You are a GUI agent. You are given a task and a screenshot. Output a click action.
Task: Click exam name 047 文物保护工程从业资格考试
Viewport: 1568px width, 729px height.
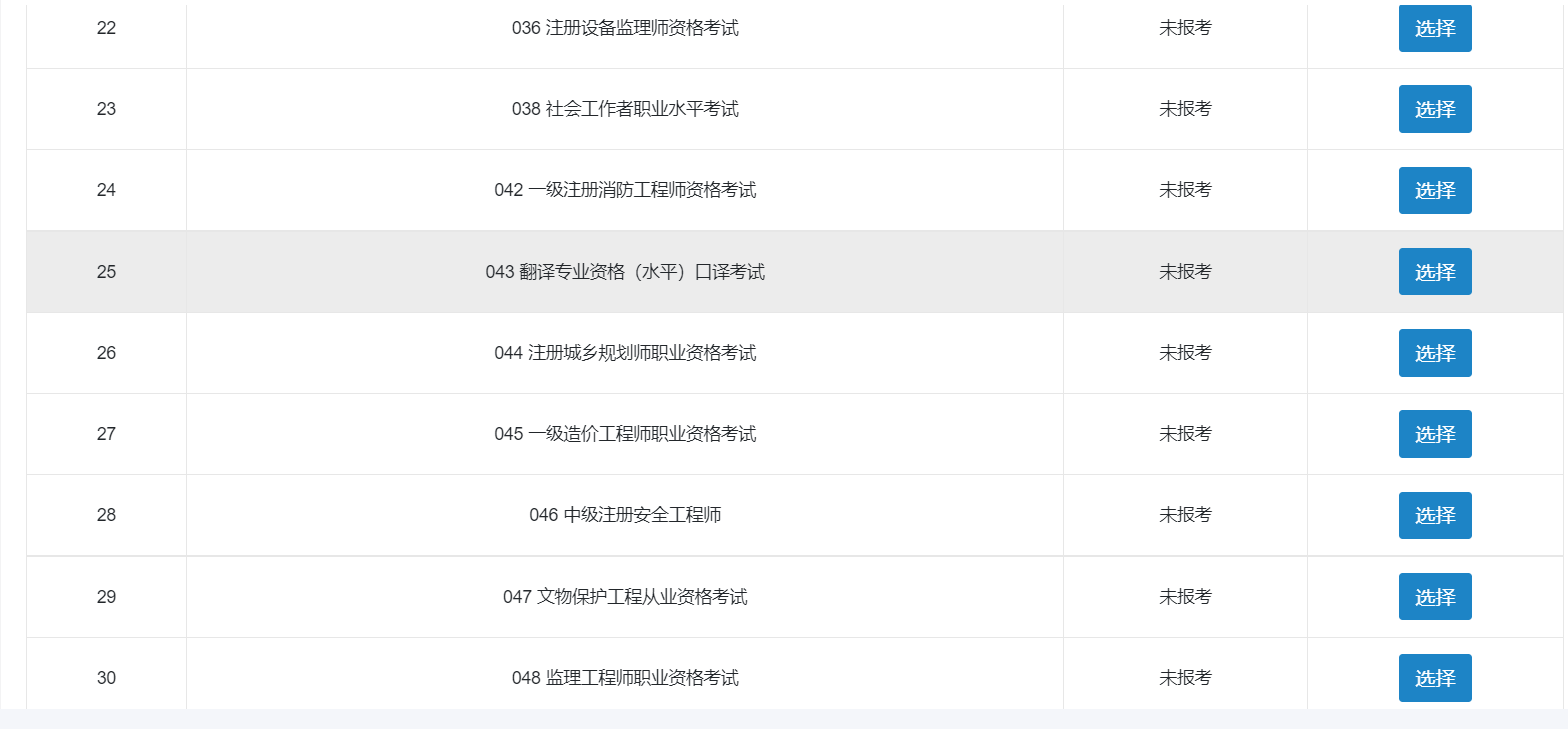(x=625, y=597)
